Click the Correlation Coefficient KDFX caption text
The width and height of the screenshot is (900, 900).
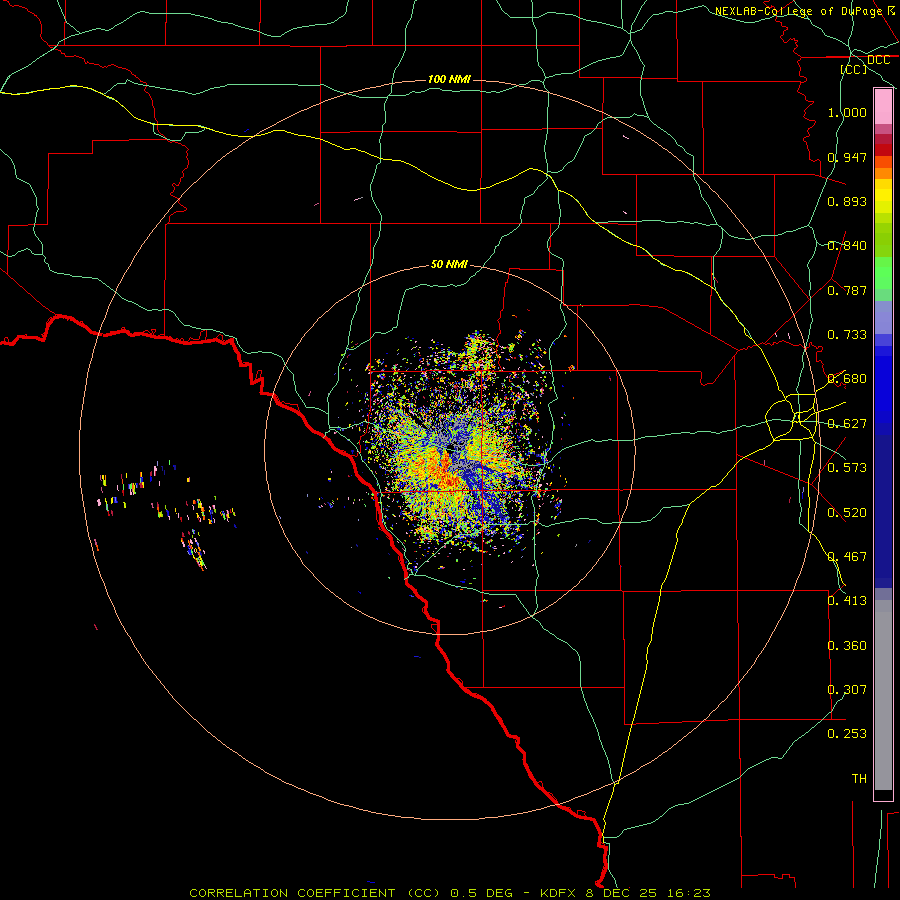(450, 893)
